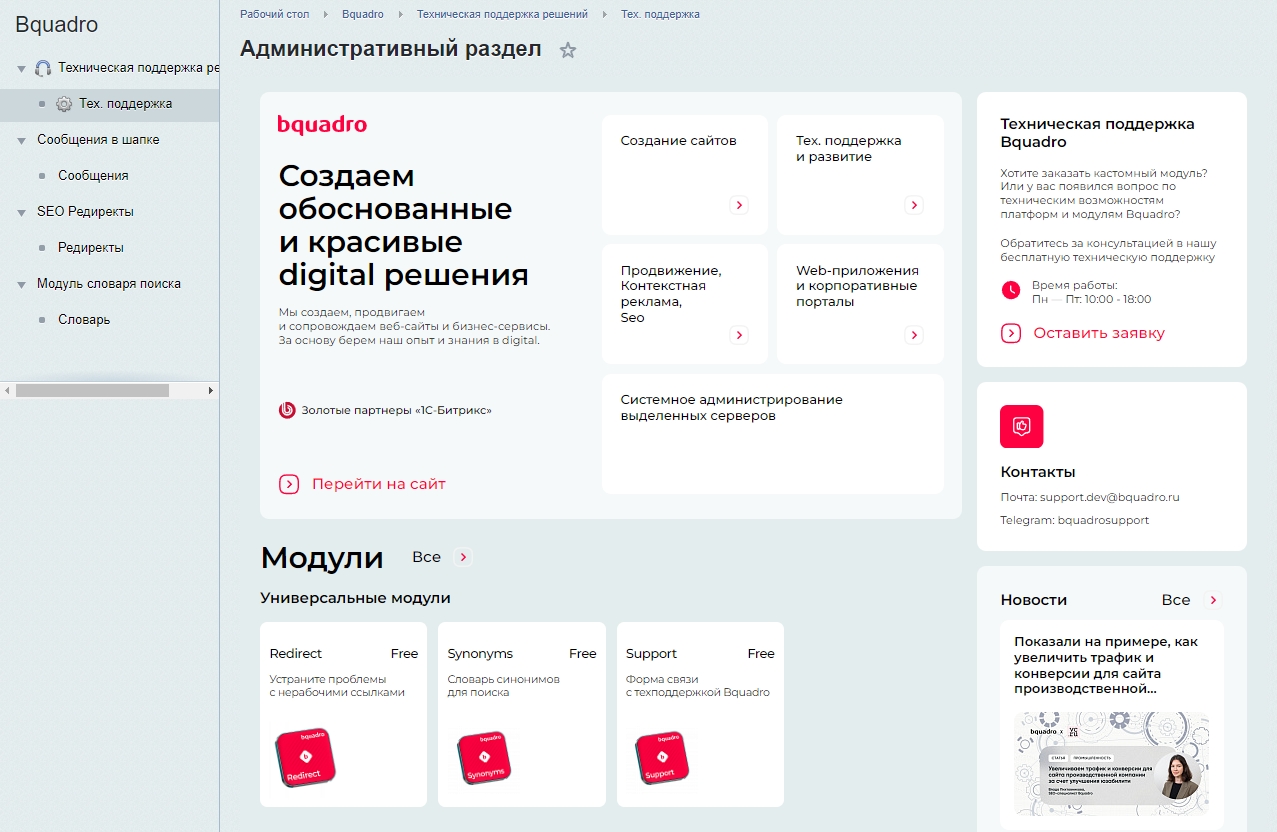Click arrow next to Модули Все
1277x832 pixels.
(x=462, y=557)
